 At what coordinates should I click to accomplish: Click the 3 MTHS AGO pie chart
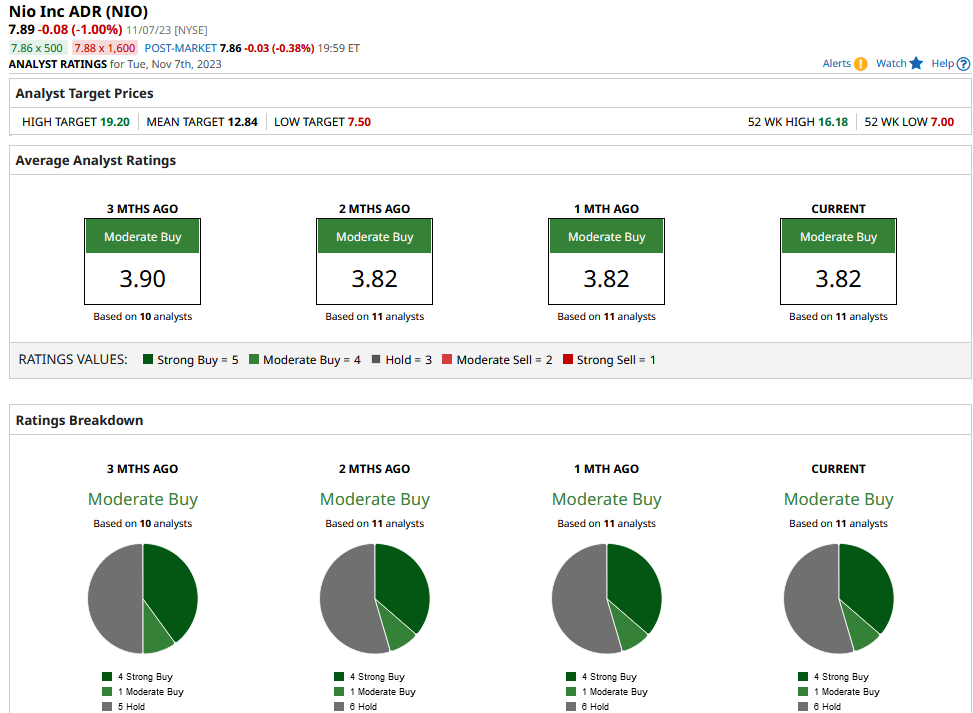[143, 599]
